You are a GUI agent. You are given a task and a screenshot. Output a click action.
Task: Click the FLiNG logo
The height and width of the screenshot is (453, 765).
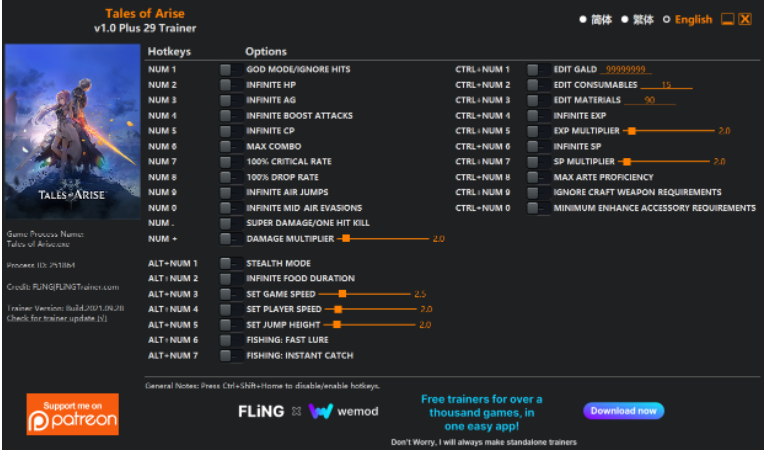(261, 412)
